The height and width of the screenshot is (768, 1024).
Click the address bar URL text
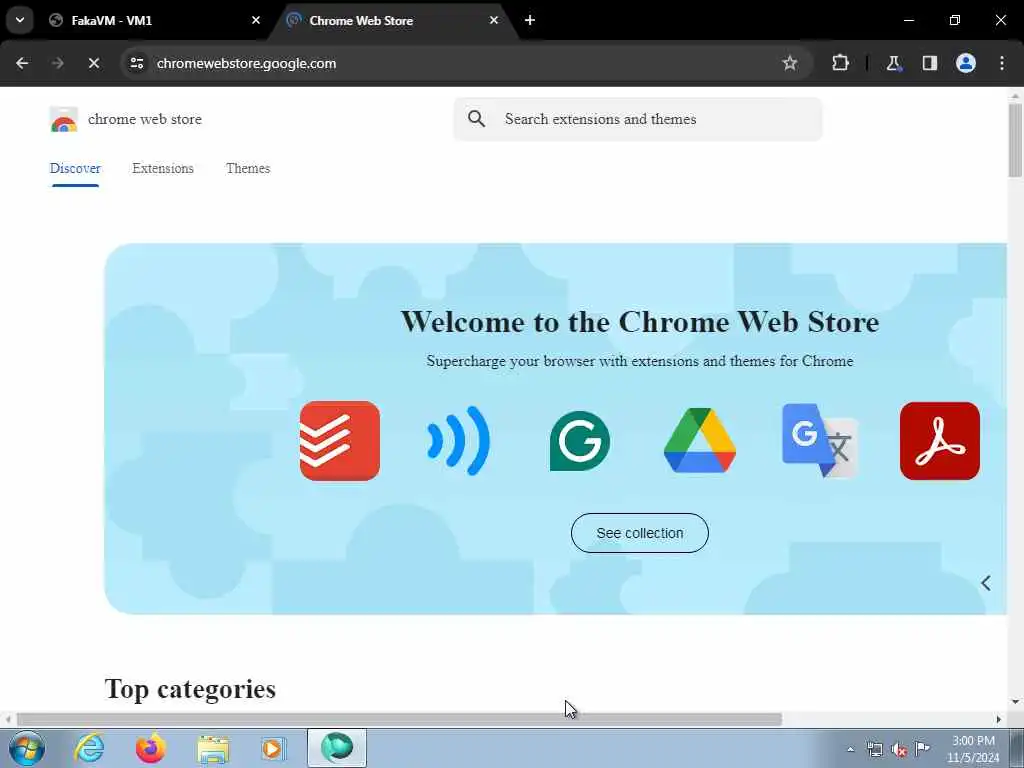(246, 63)
